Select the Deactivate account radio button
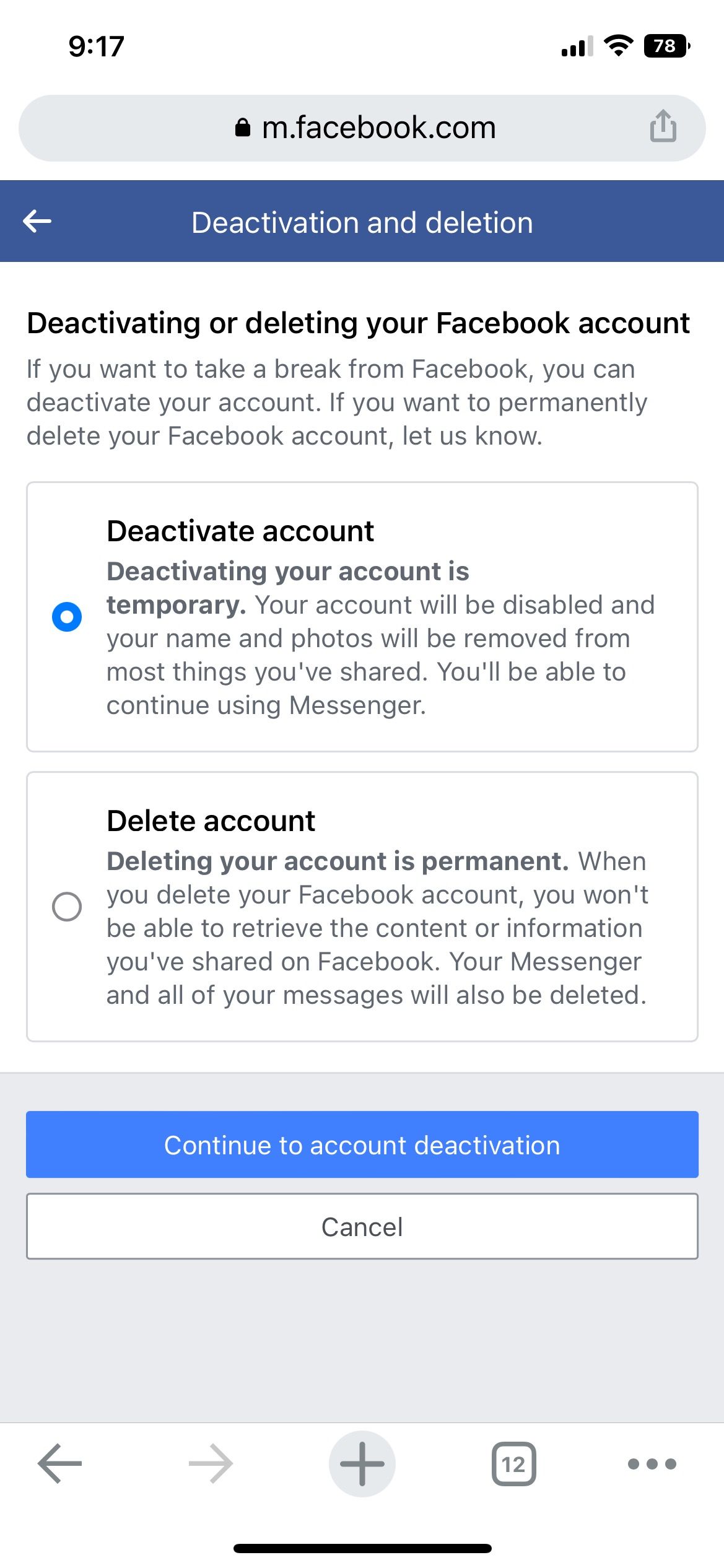The width and height of the screenshot is (724, 1568). [67, 616]
